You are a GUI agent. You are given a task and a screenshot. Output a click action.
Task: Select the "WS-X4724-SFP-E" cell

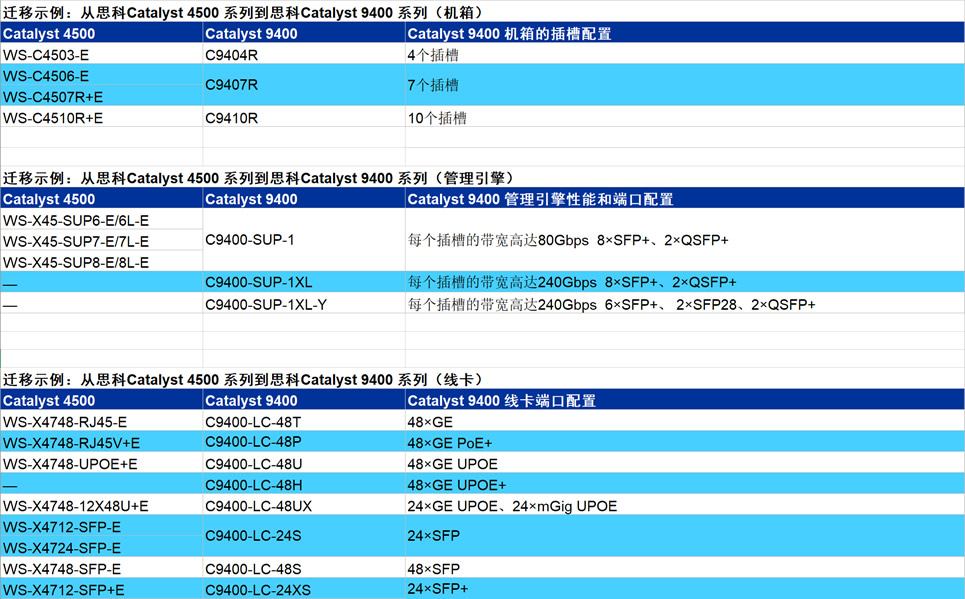[102, 547]
